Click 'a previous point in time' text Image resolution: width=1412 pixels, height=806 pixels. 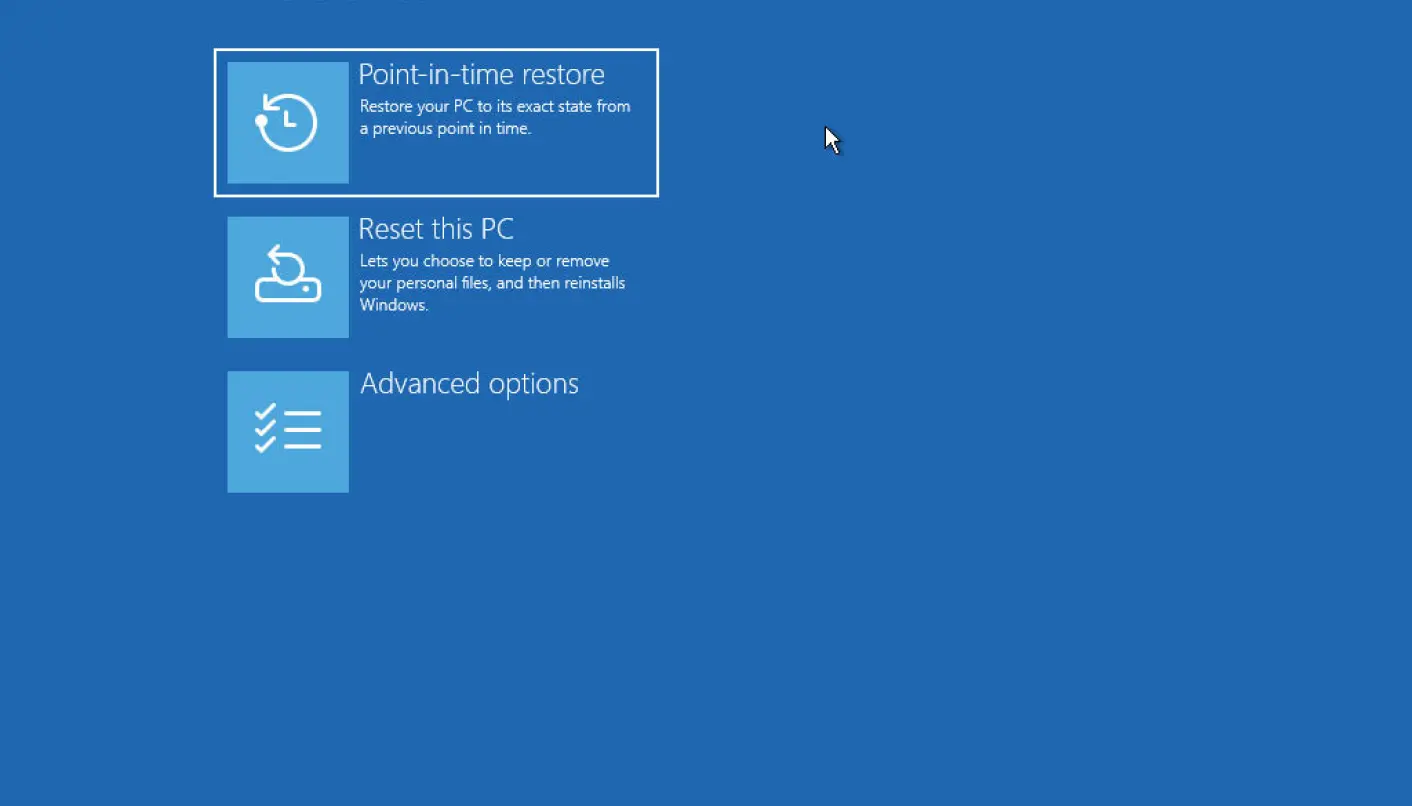pyautogui.click(x=445, y=129)
